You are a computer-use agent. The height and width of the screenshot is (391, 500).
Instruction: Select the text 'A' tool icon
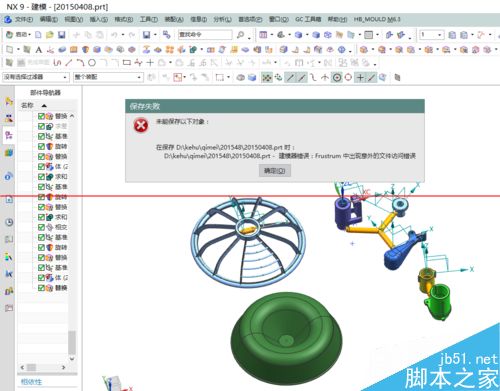tap(39, 50)
